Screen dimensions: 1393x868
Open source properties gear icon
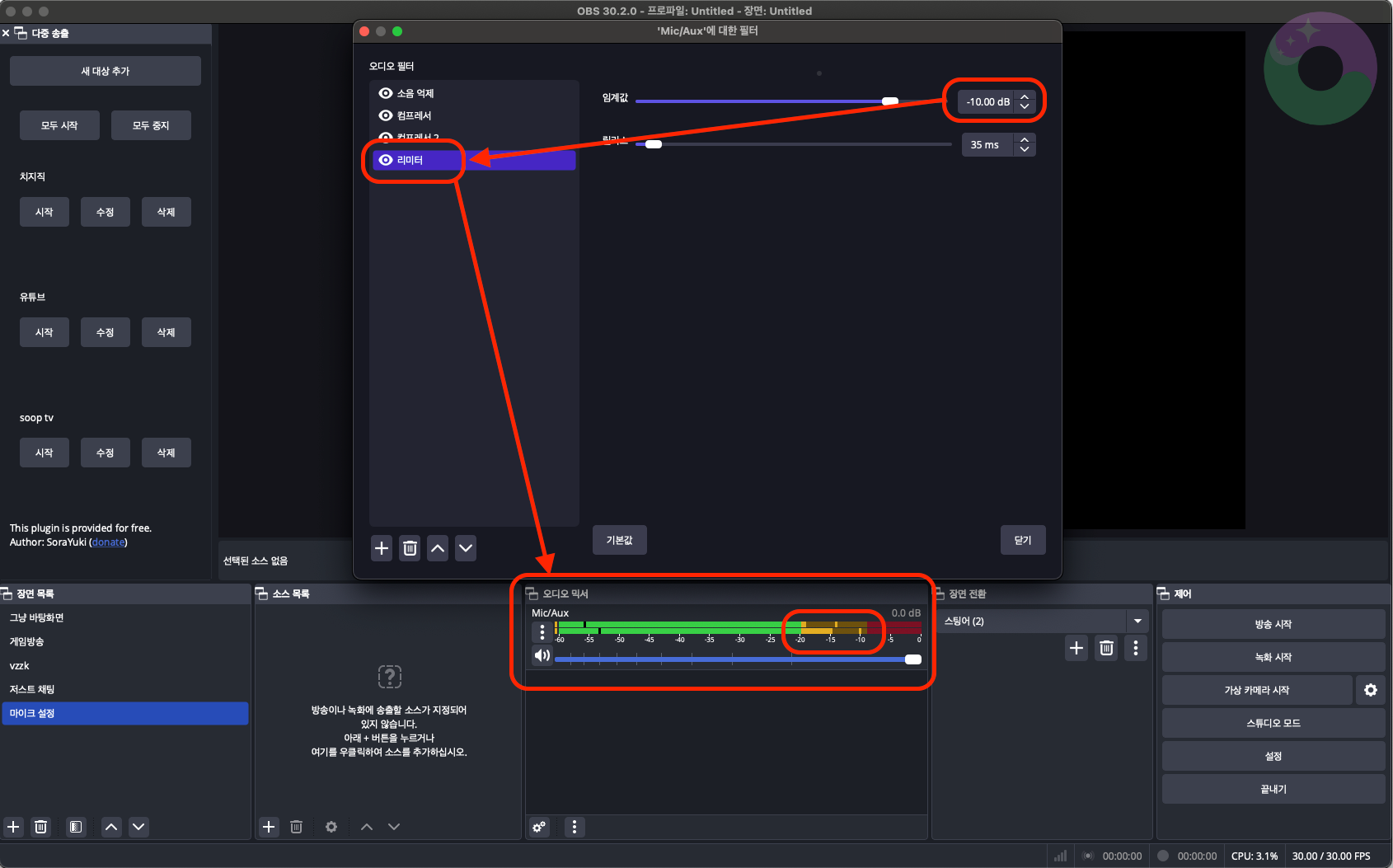click(x=331, y=827)
